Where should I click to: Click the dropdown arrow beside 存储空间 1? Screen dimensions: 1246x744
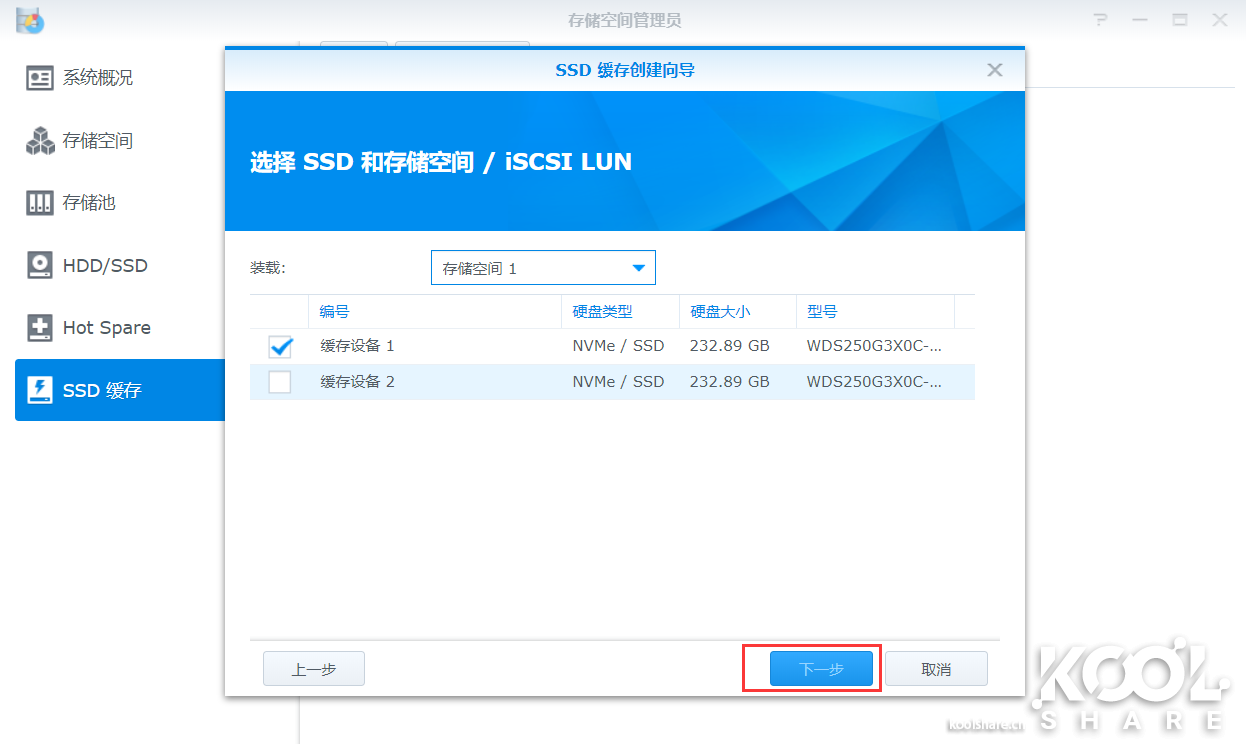pos(638,268)
